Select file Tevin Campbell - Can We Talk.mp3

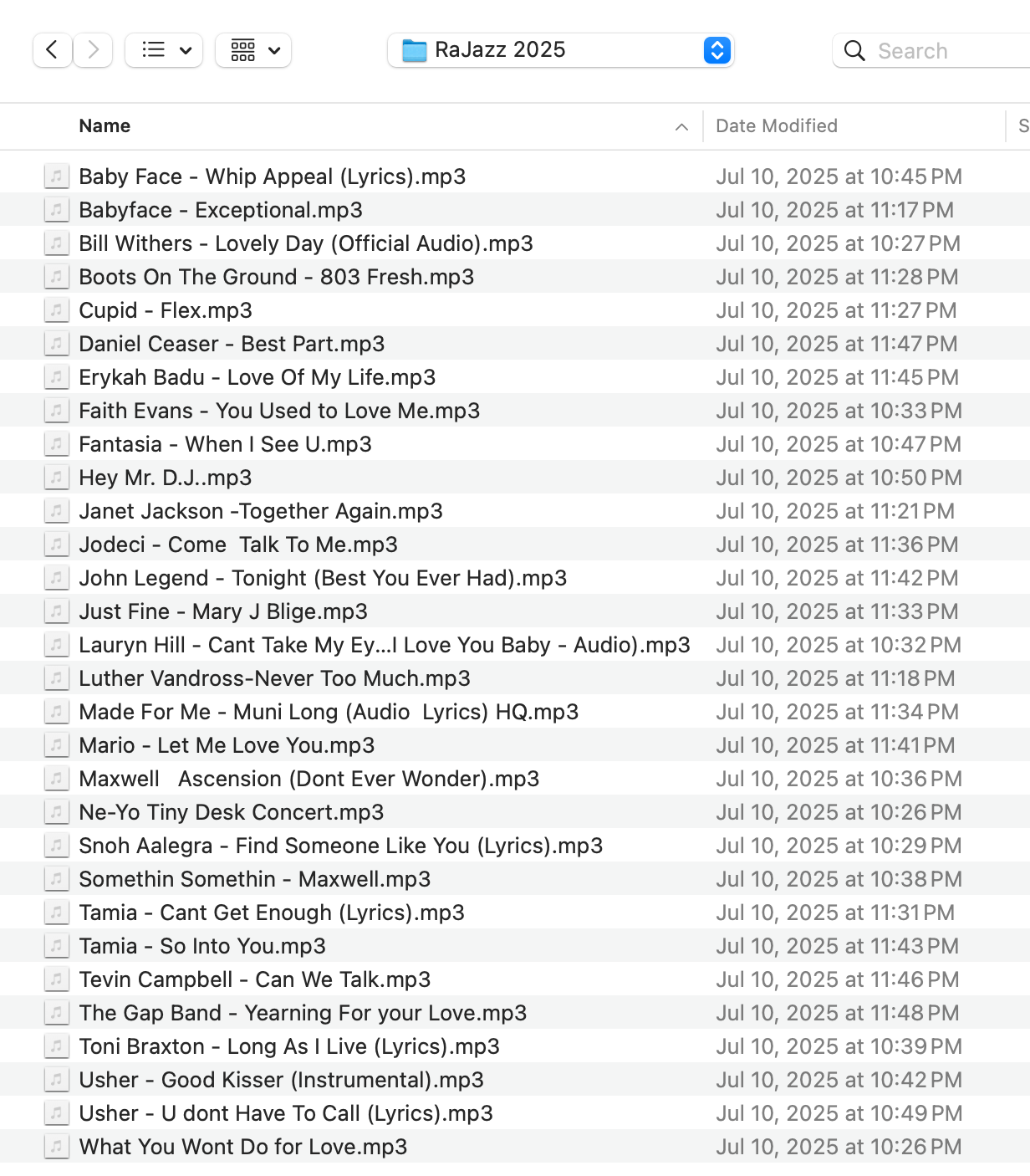click(x=255, y=979)
